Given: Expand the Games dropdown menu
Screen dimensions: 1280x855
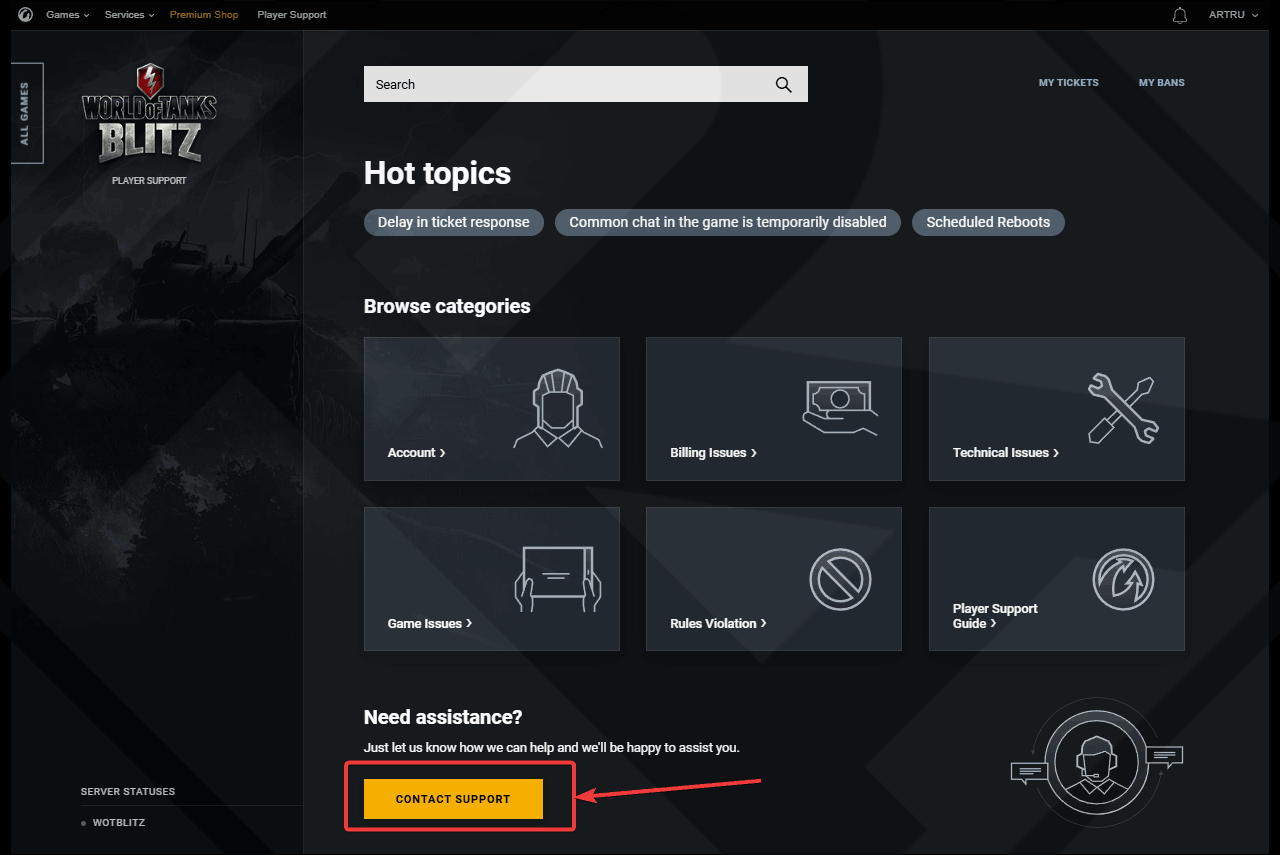Looking at the screenshot, I should [x=68, y=15].
